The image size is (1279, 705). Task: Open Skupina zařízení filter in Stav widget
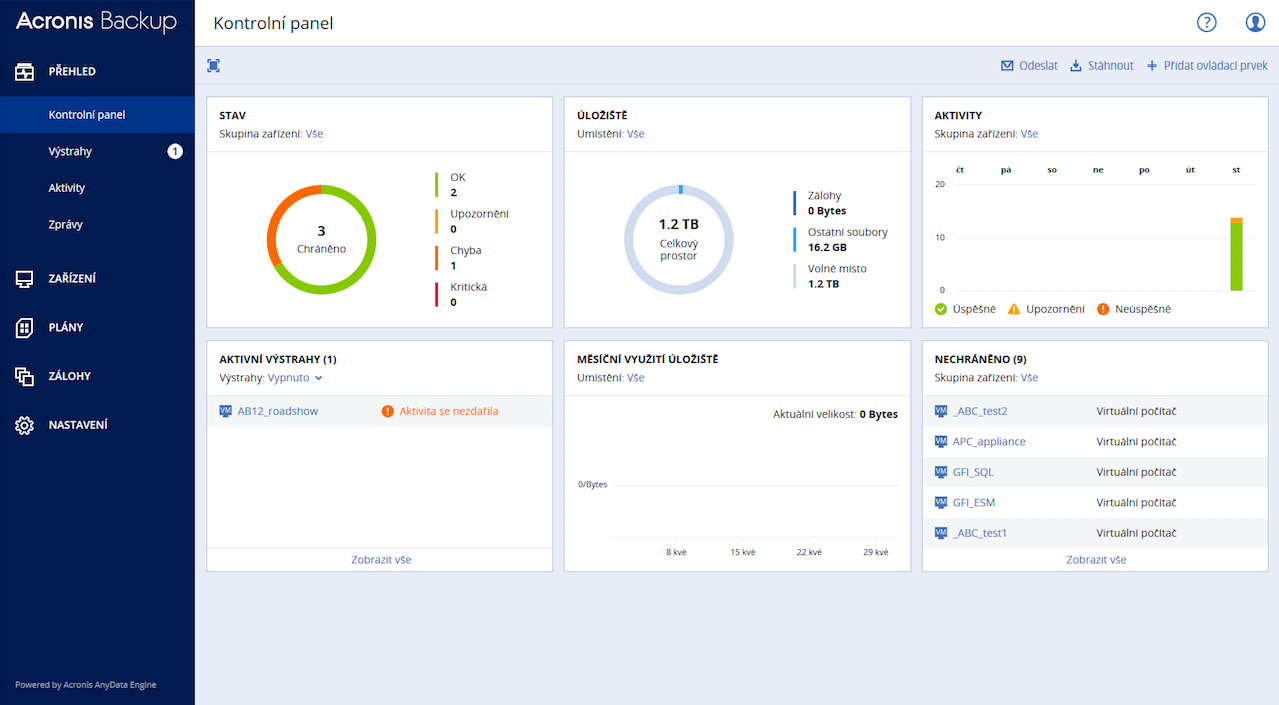314,134
